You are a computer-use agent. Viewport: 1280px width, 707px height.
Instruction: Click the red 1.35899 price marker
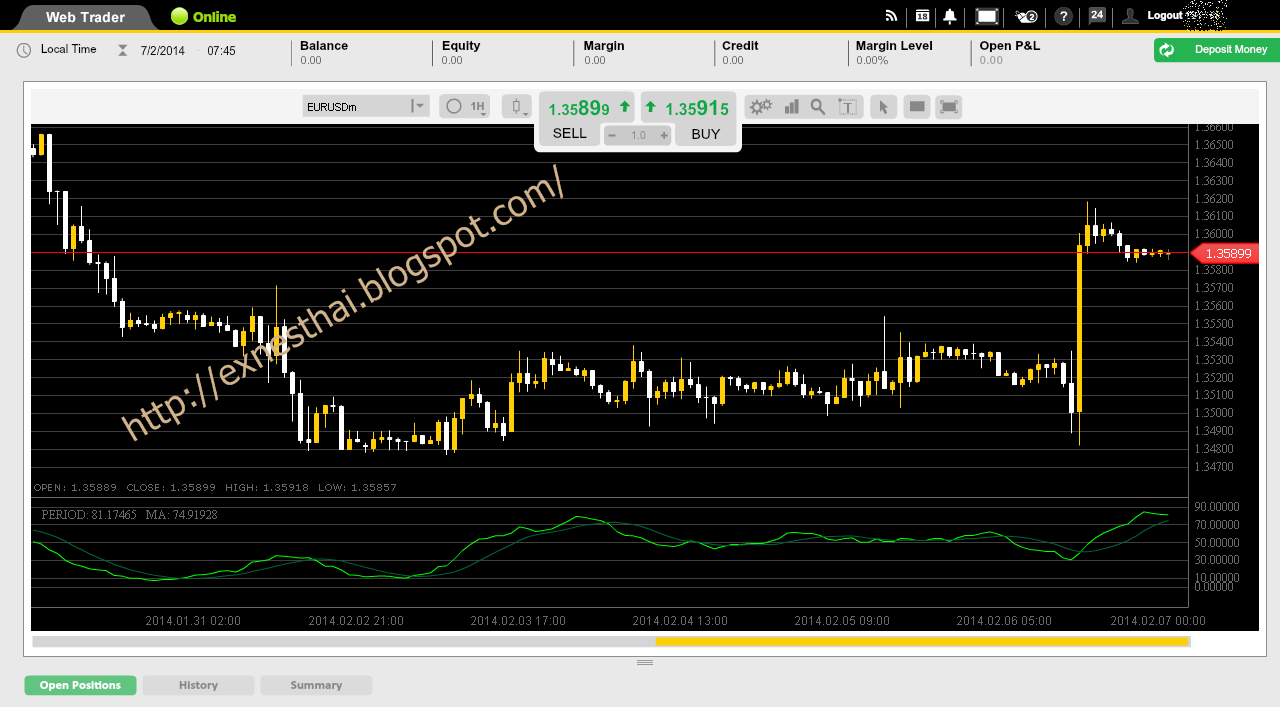pos(1226,254)
